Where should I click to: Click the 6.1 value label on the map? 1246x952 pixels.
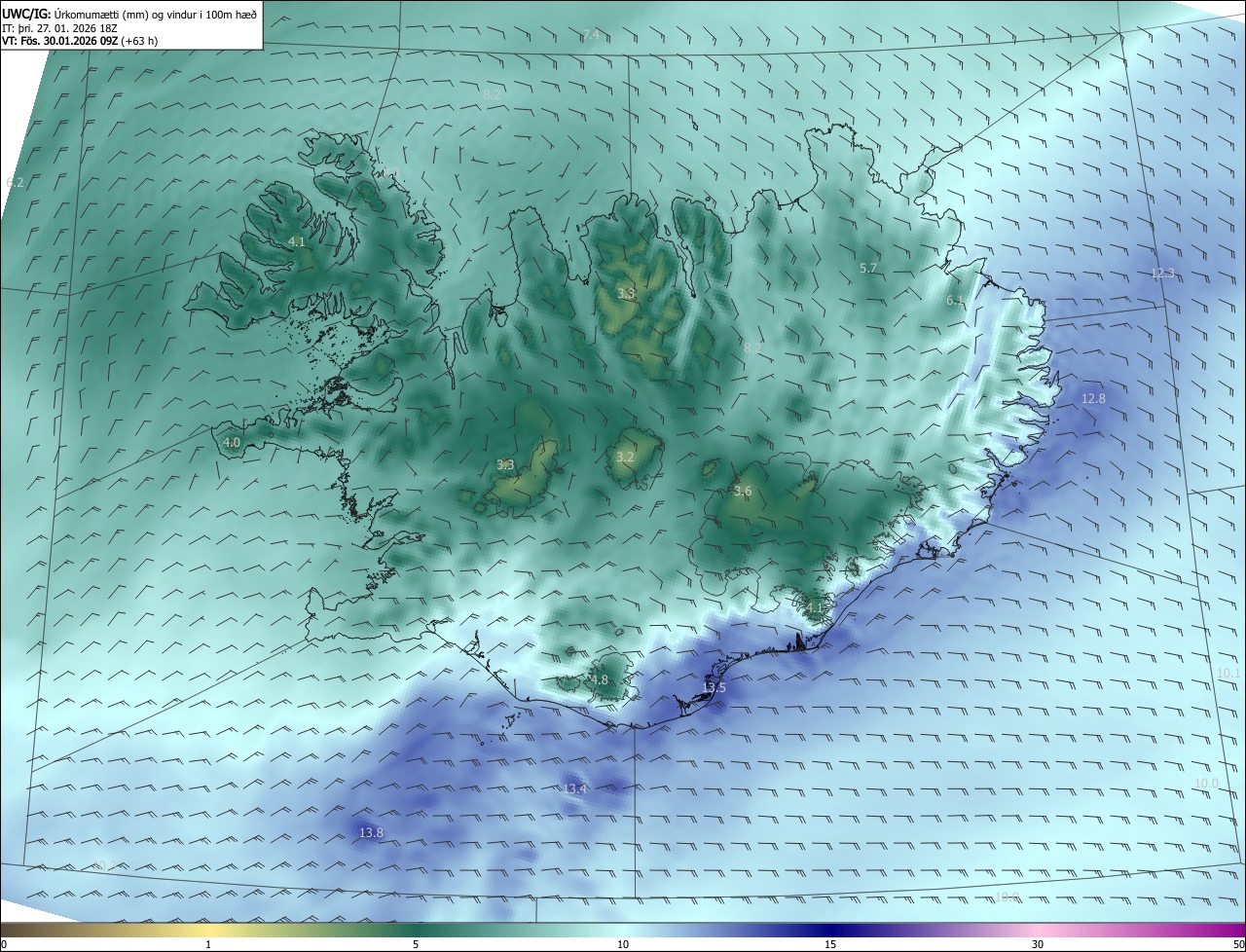955,301
